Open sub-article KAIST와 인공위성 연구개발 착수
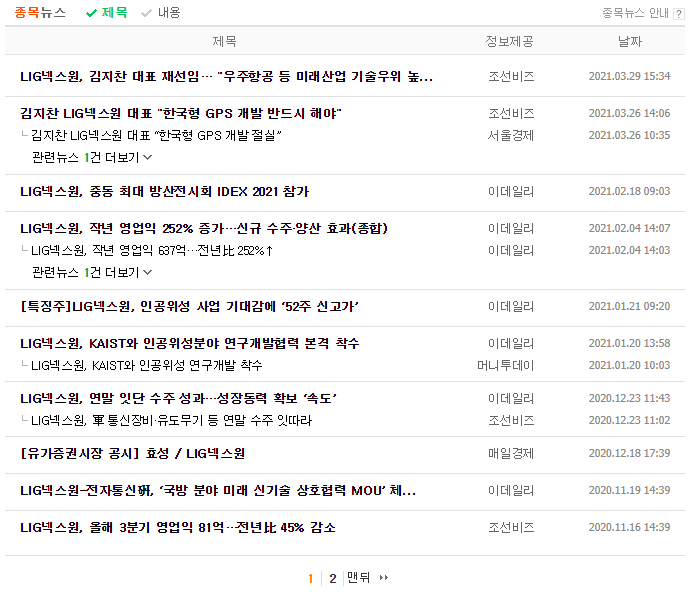This screenshot has height=592, width=689. tap(147, 365)
